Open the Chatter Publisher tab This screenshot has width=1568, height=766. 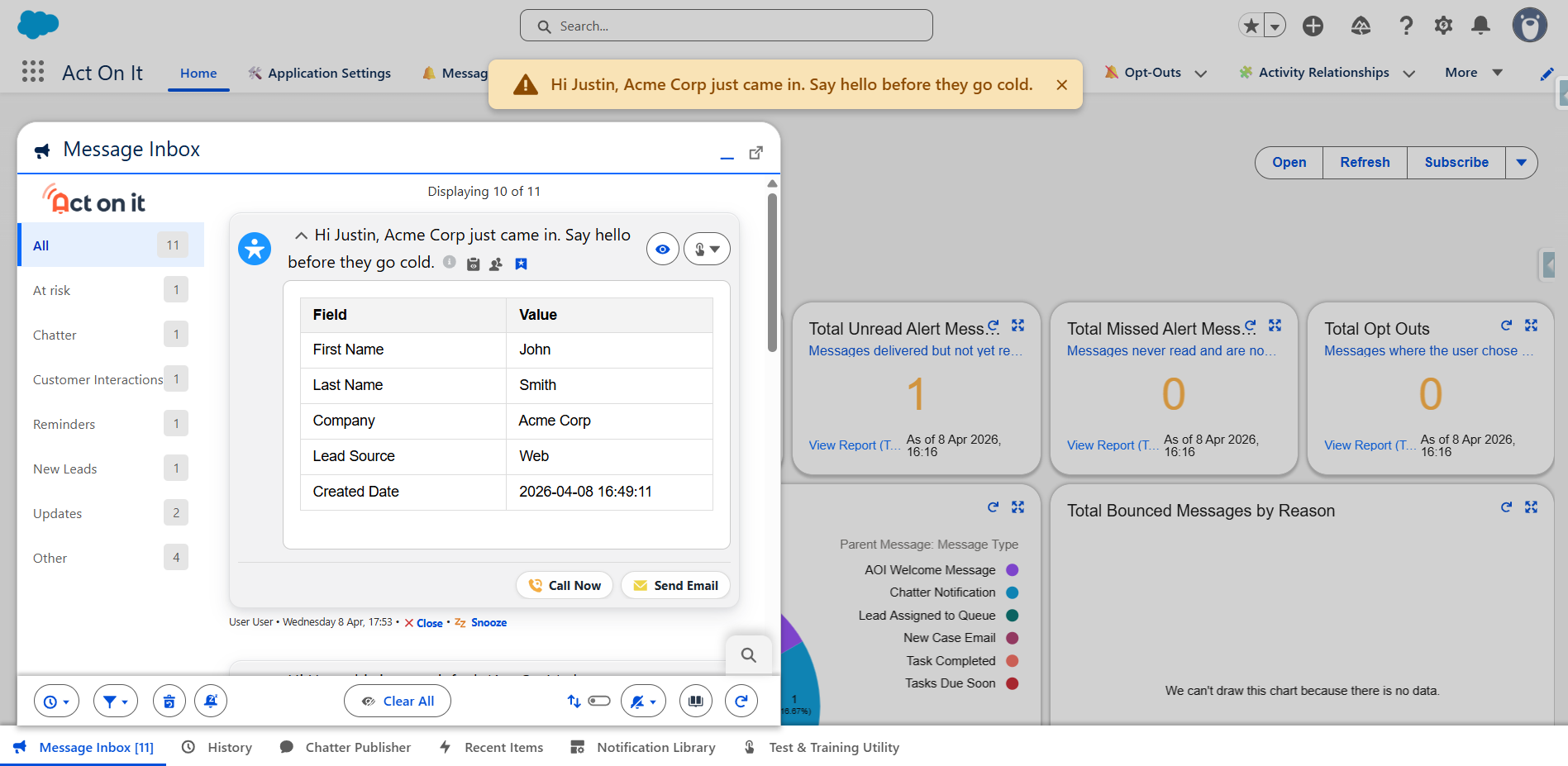pyautogui.click(x=357, y=747)
